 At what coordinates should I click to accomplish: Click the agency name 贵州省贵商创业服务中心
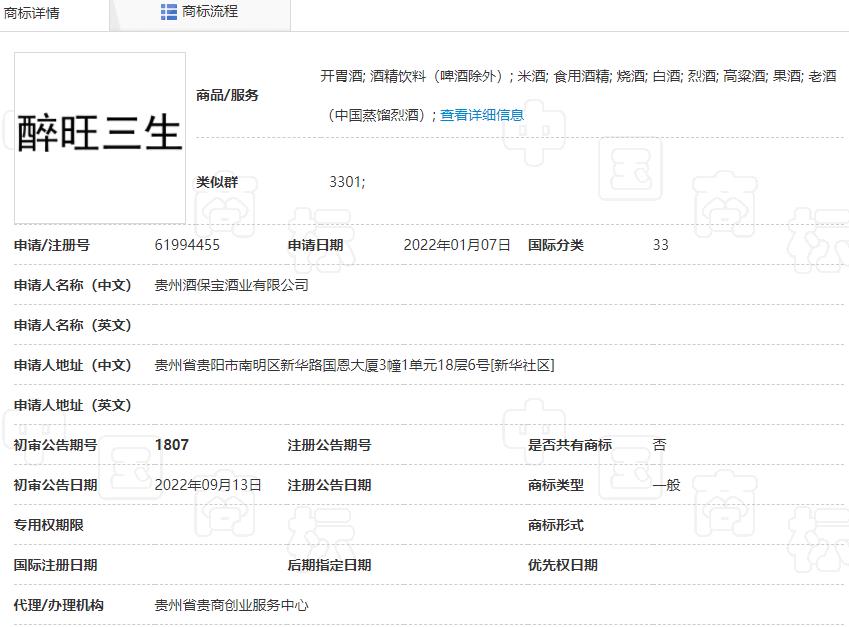click(232, 605)
